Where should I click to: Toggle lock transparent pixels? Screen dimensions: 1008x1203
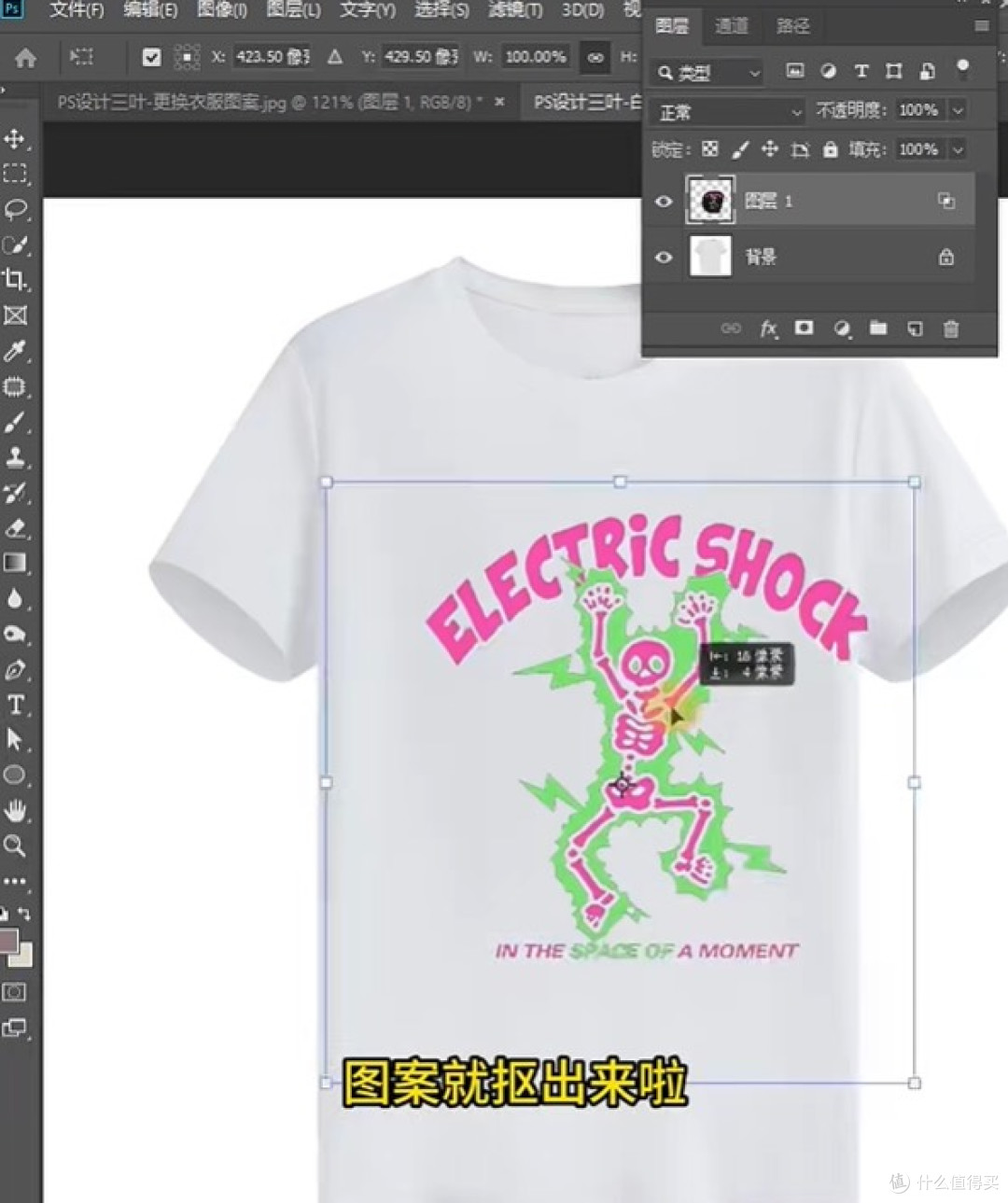[x=710, y=149]
